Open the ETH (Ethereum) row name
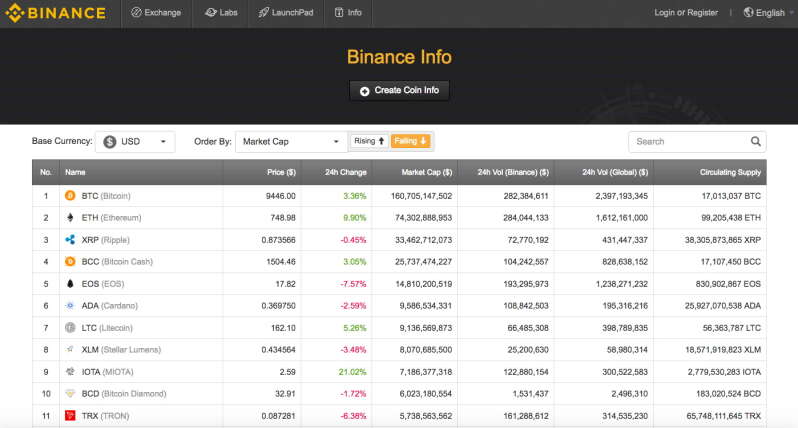This screenshot has height=428, width=798. click(111, 218)
